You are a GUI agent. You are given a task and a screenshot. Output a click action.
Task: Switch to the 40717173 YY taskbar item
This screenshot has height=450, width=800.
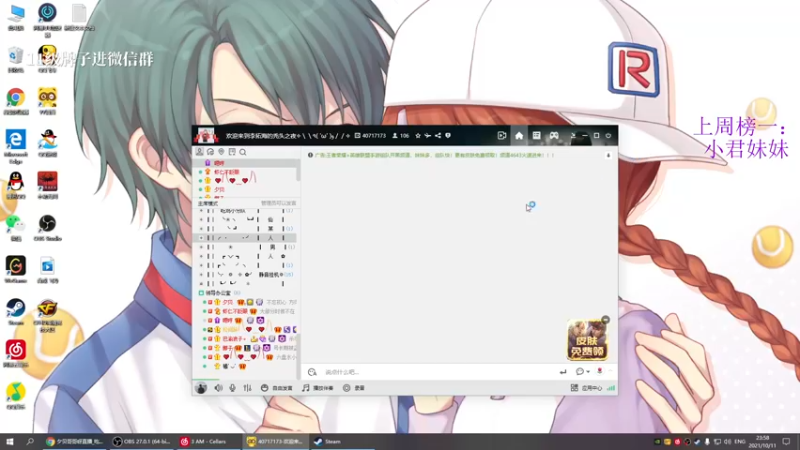(x=276, y=442)
